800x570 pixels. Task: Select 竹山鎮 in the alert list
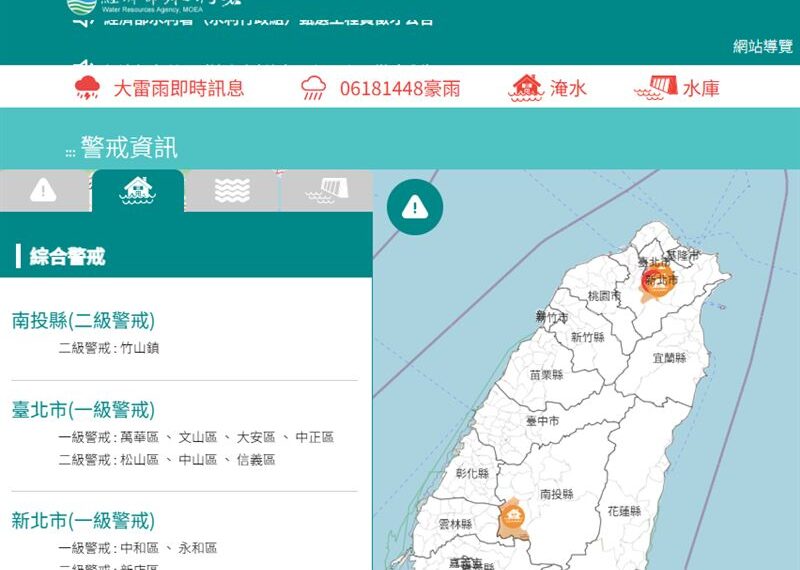pyautogui.click(x=140, y=348)
